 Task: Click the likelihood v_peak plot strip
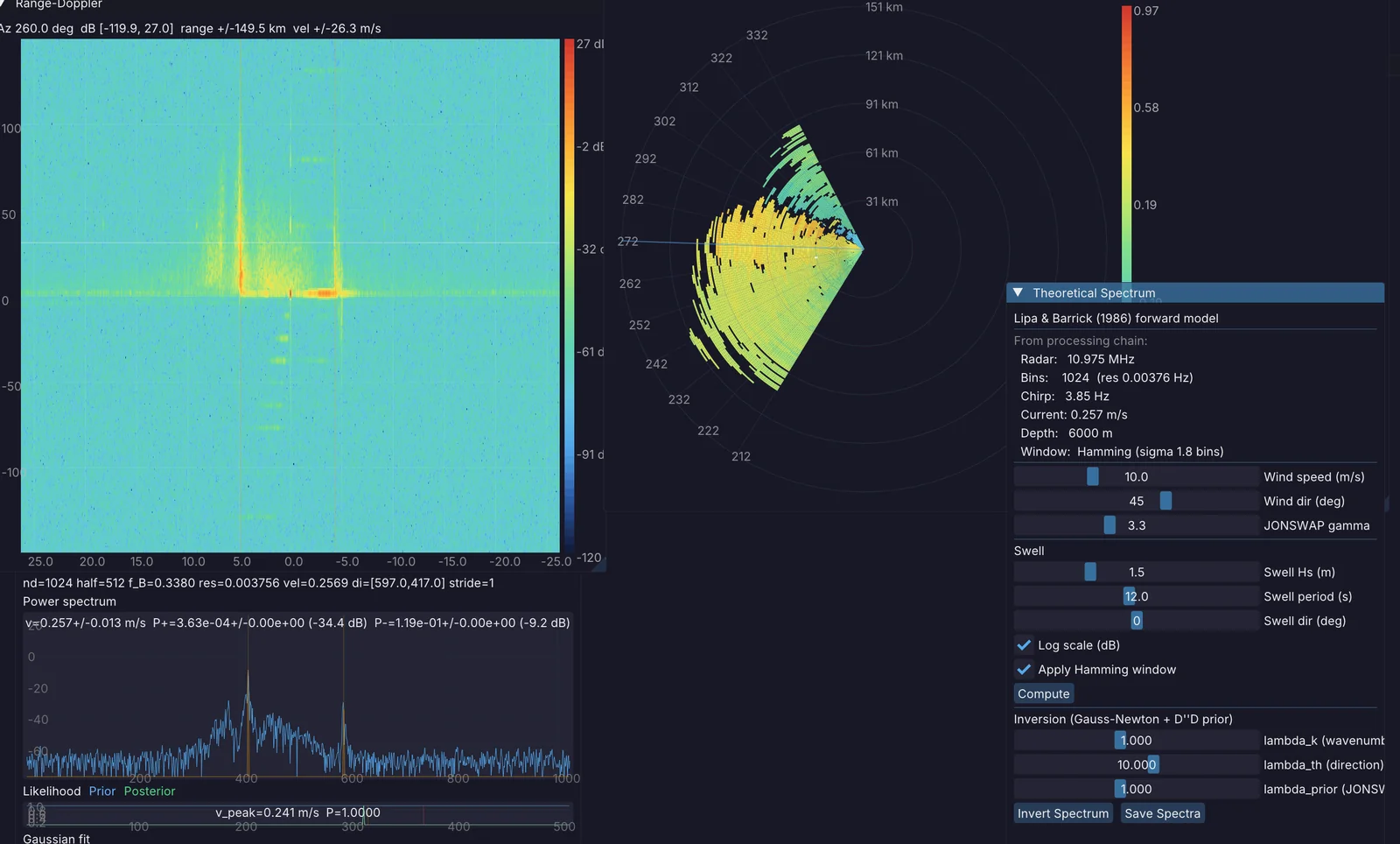tap(297, 815)
